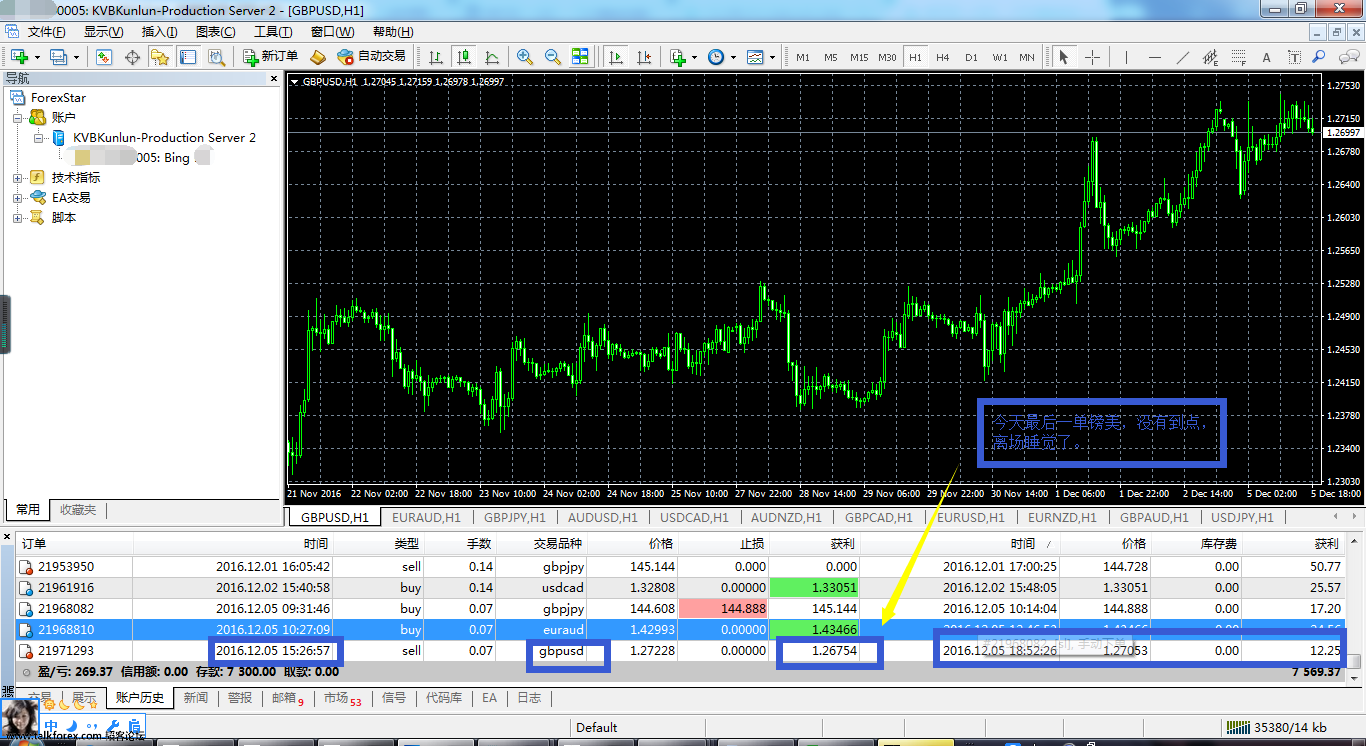Select the crosshair tool
Image resolution: width=1366 pixels, height=746 pixels.
click(1092, 57)
